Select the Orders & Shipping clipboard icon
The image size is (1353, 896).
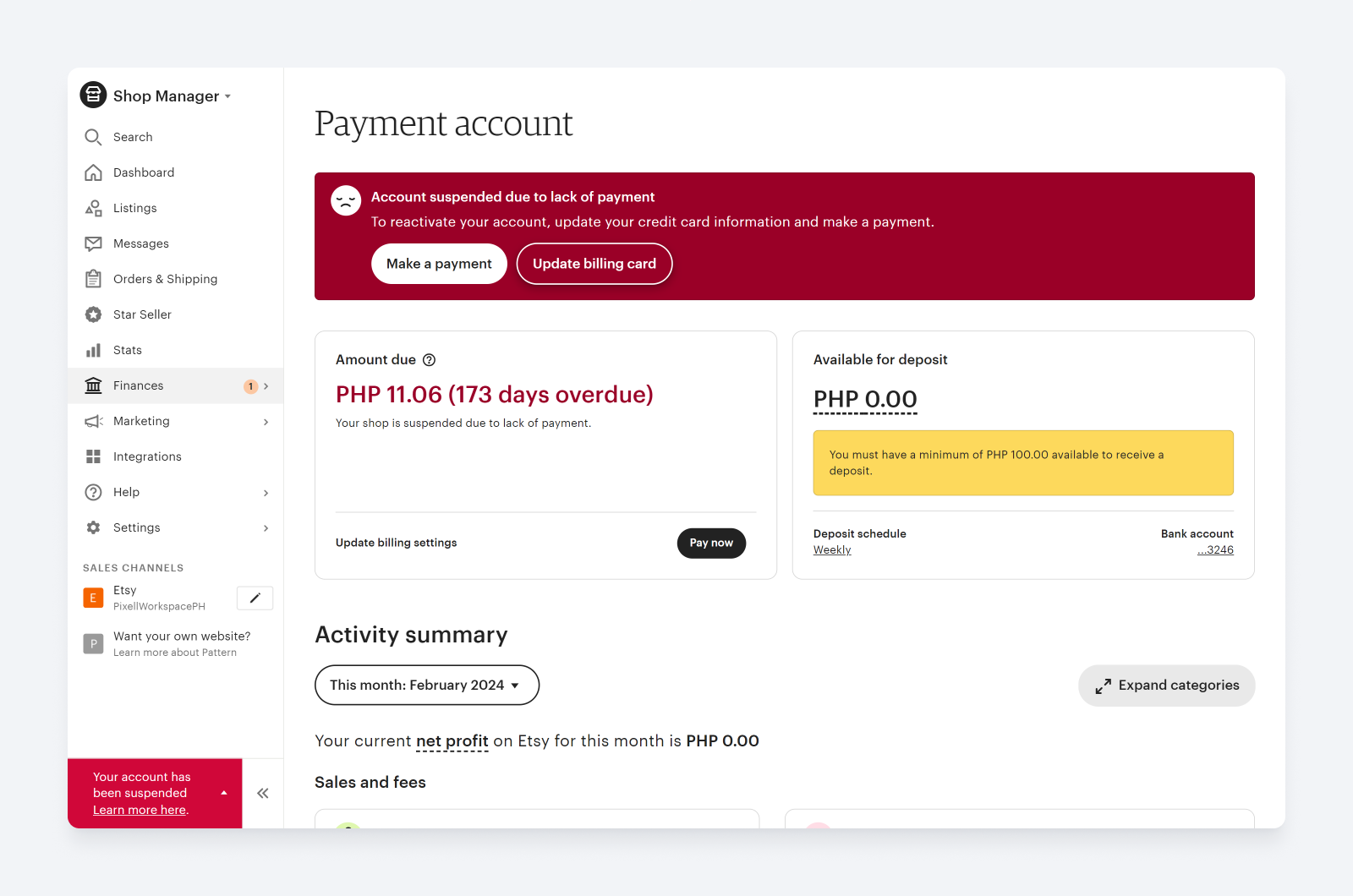coord(93,278)
